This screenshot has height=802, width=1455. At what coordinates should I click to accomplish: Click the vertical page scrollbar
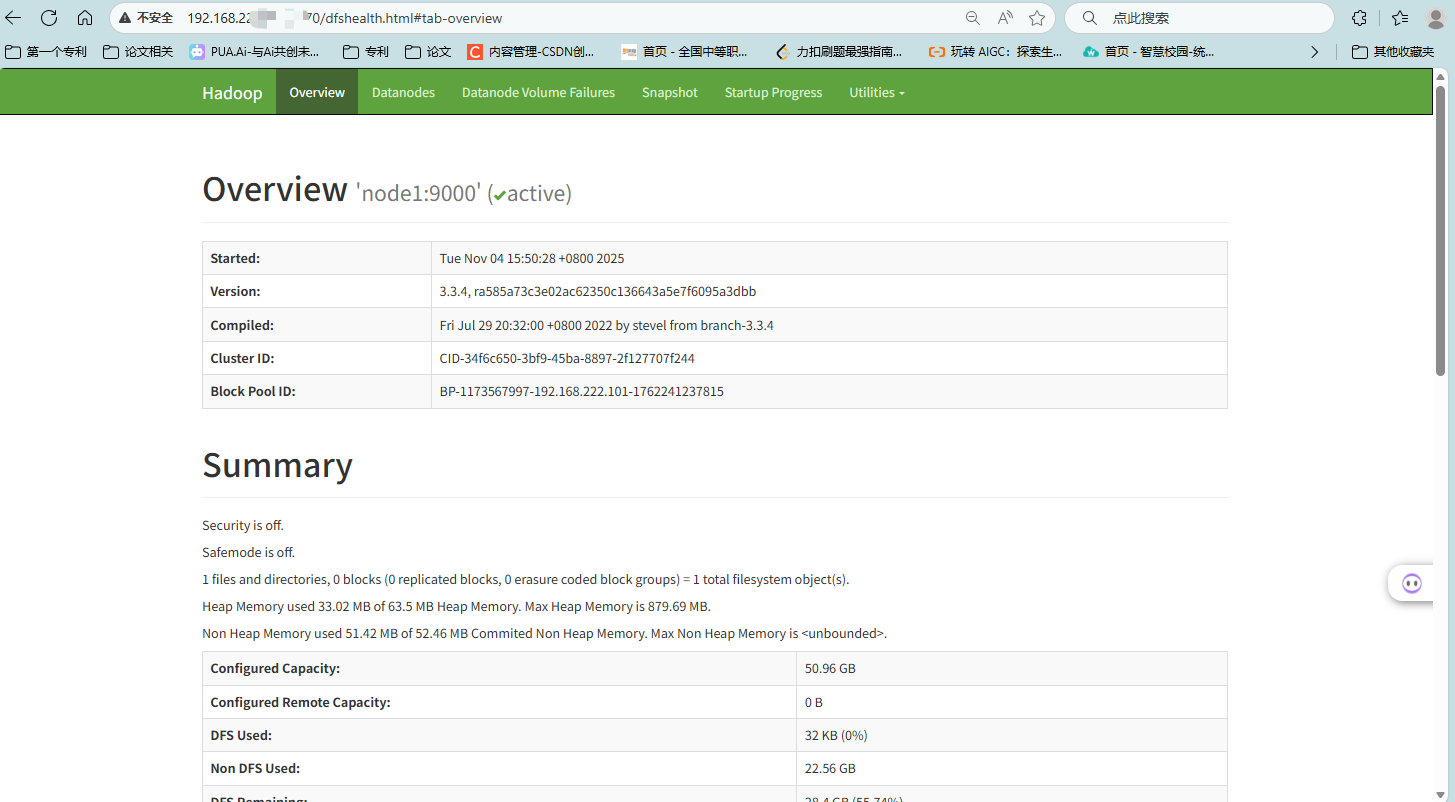[x=1441, y=230]
